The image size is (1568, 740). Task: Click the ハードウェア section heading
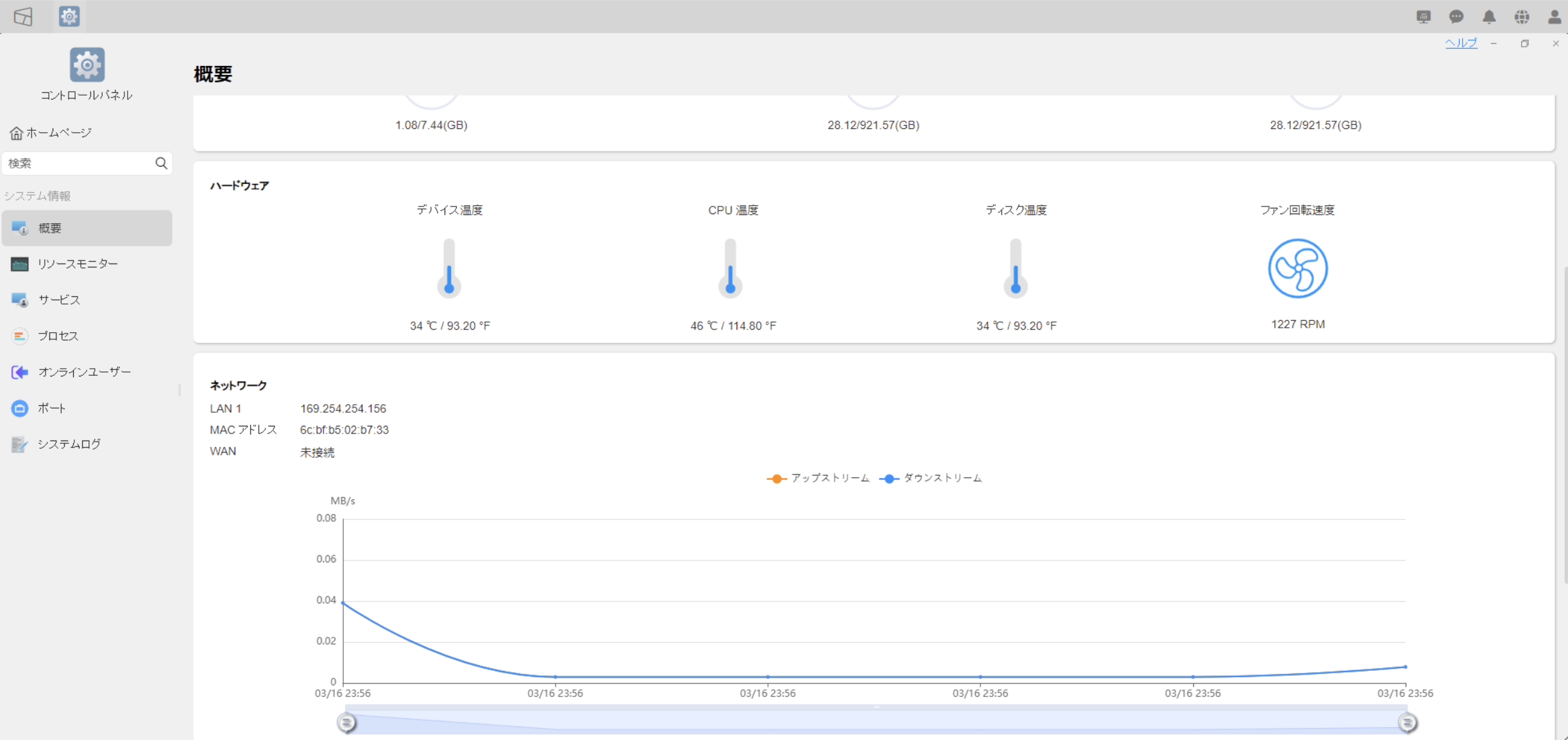click(239, 185)
